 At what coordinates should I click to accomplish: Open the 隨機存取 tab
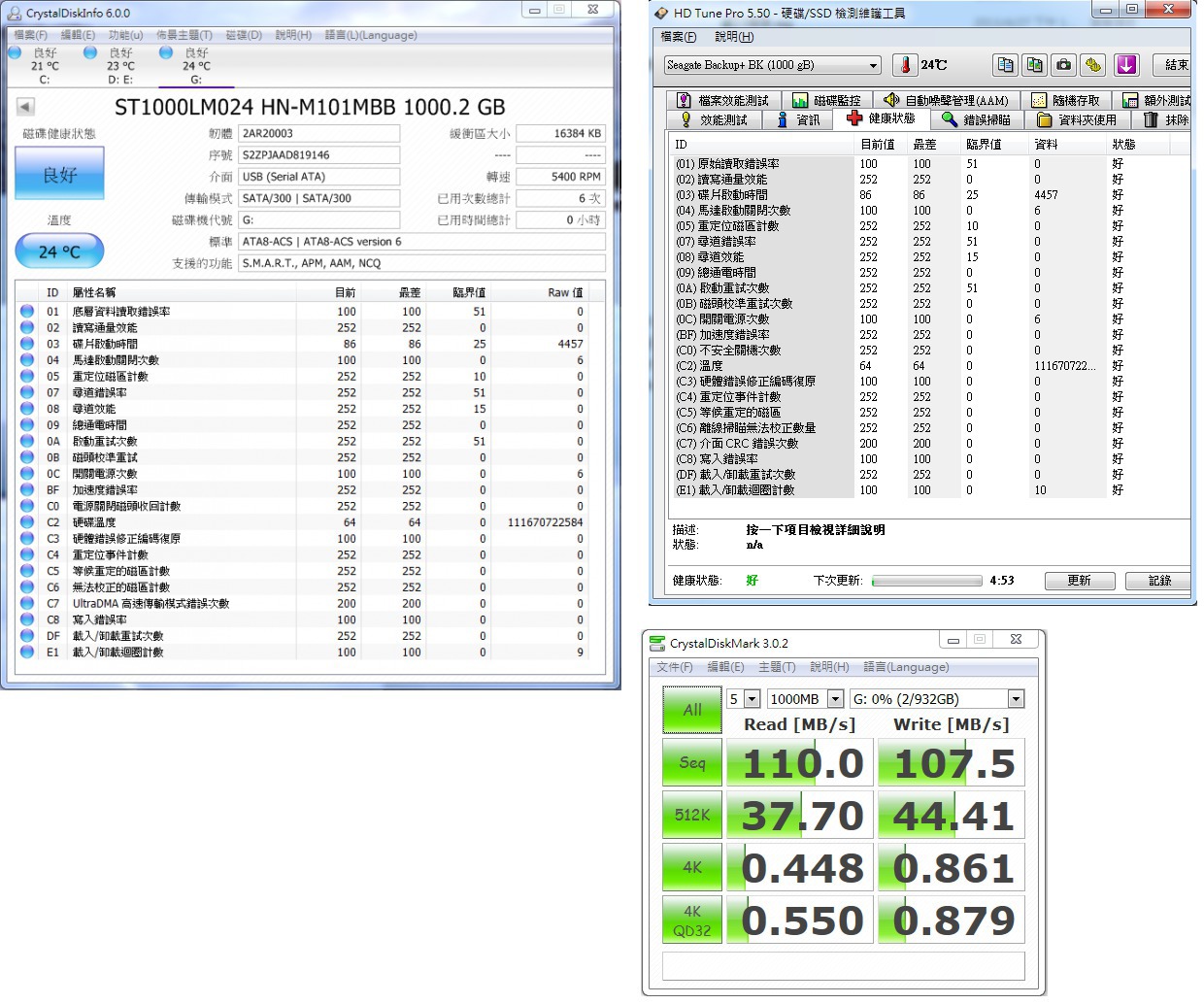pos(1066,100)
